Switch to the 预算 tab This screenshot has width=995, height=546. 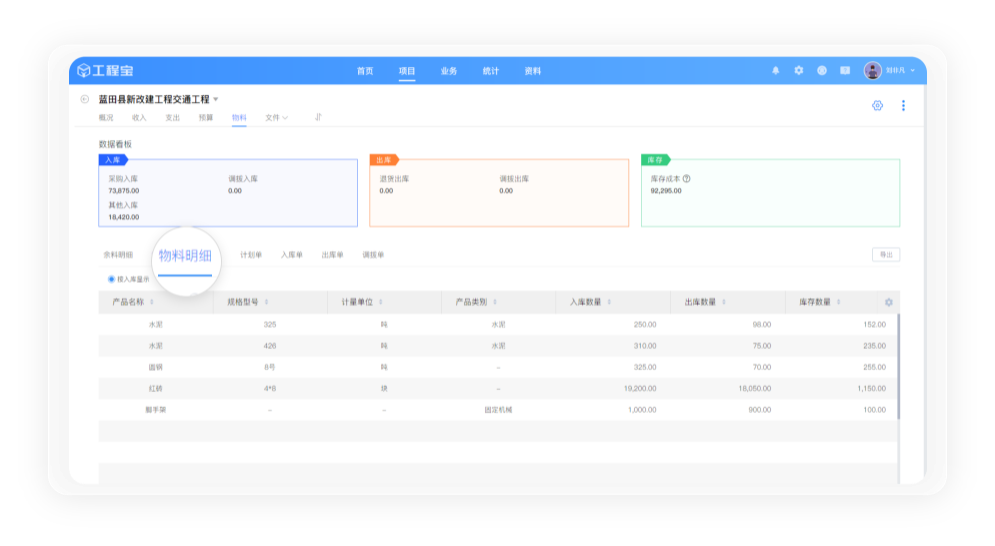point(205,117)
